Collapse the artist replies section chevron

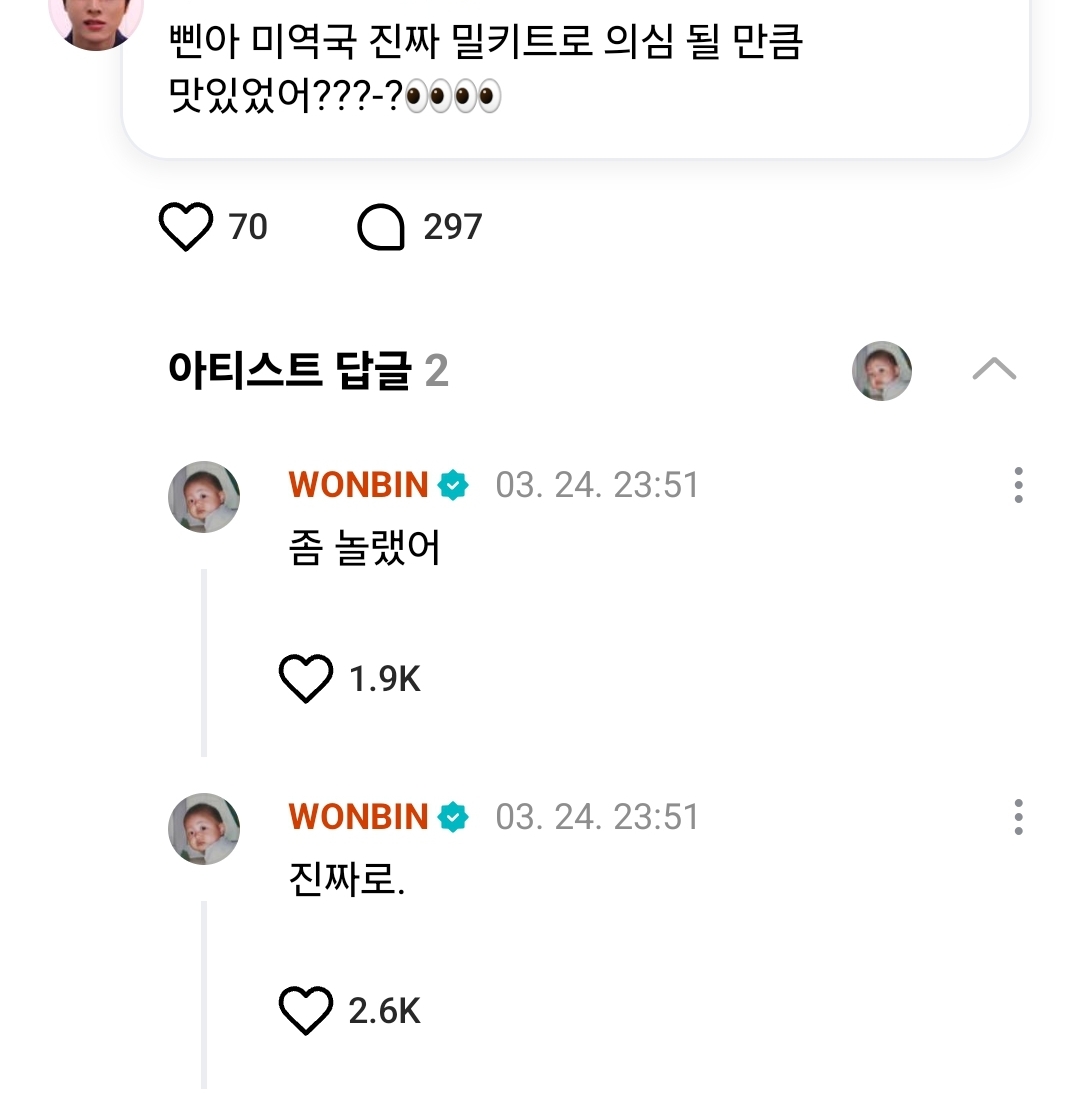click(994, 371)
